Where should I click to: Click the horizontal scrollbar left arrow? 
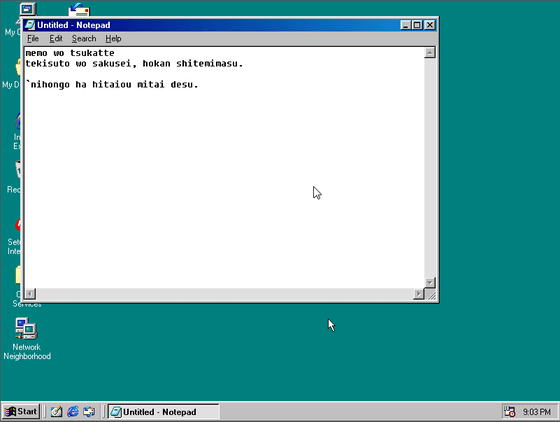pos(30,294)
